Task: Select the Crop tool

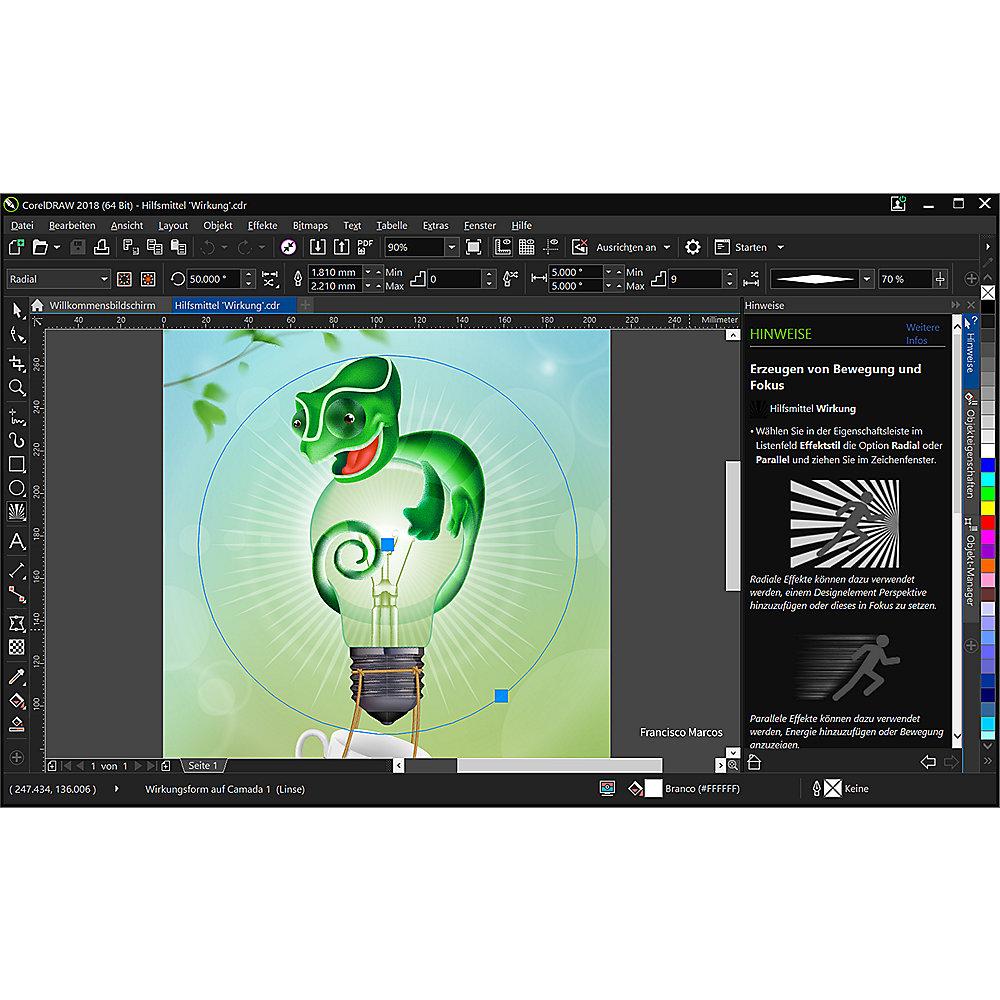Action: (17, 364)
